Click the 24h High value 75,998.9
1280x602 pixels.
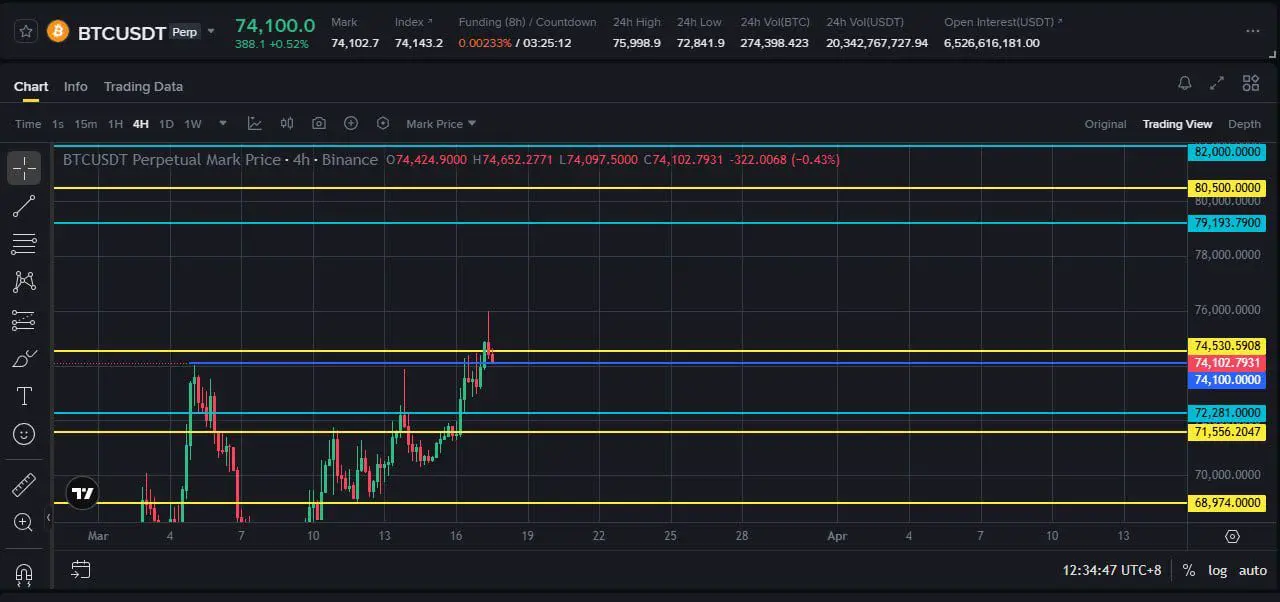tap(637, 43)
